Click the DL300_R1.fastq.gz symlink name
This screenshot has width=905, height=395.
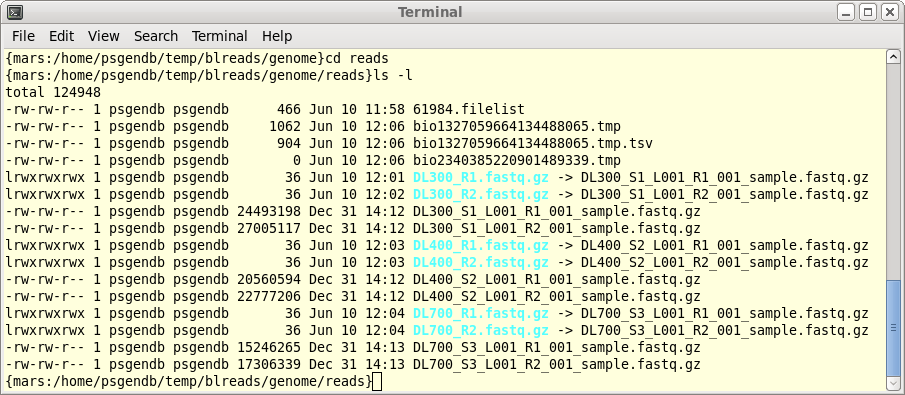tap(481, 177)
